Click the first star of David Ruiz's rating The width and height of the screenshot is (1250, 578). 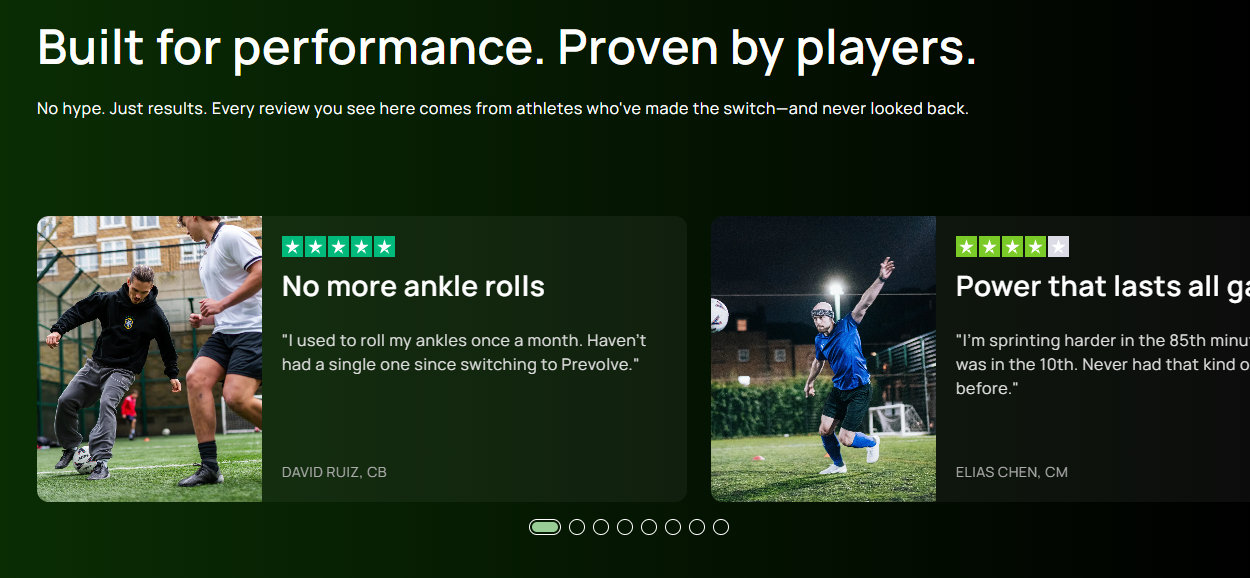point(293,247)
